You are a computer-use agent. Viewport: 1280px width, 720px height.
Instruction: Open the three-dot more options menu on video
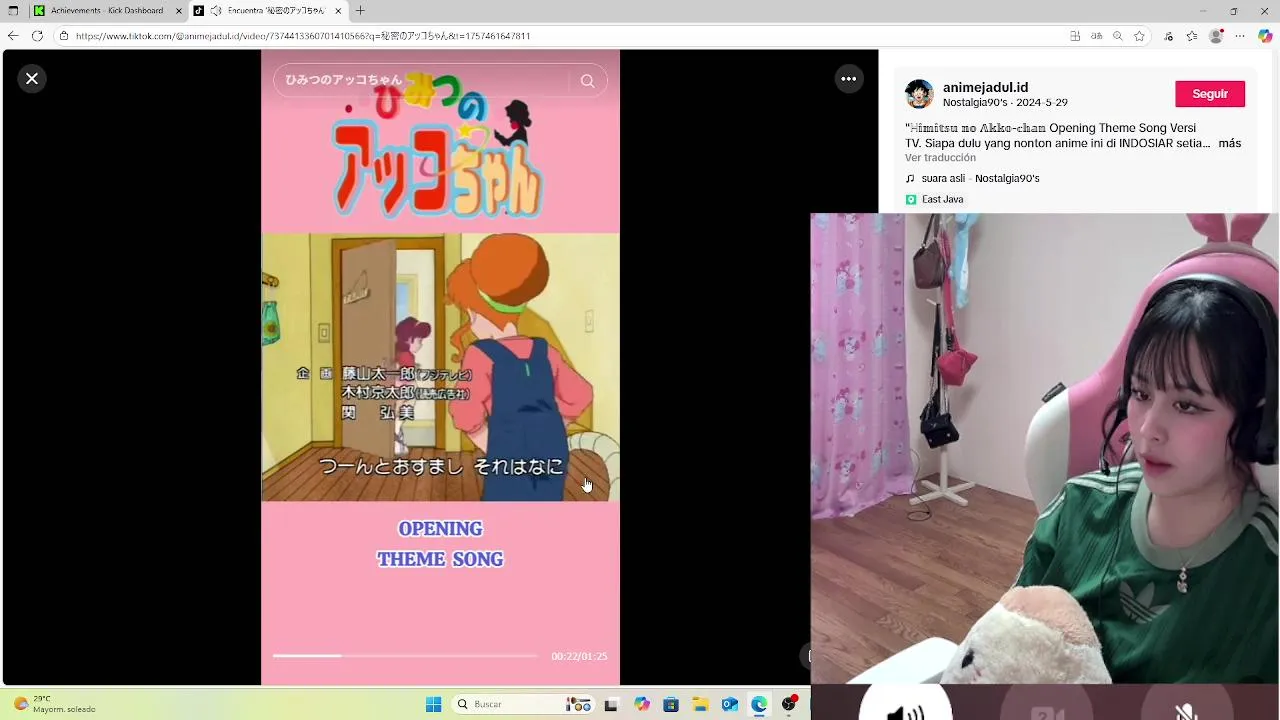point(848,79)
